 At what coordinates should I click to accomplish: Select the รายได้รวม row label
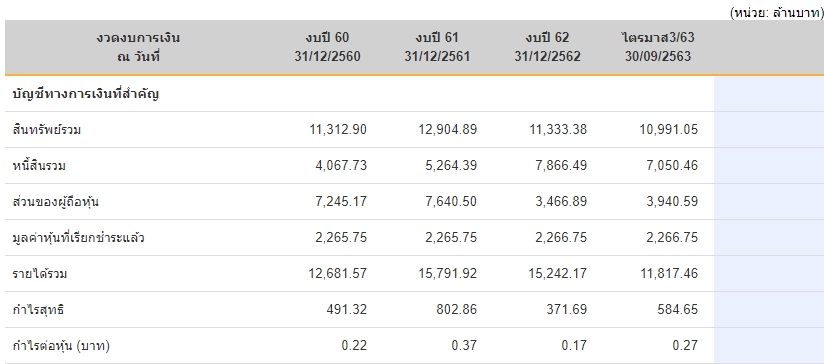[40, 274]
